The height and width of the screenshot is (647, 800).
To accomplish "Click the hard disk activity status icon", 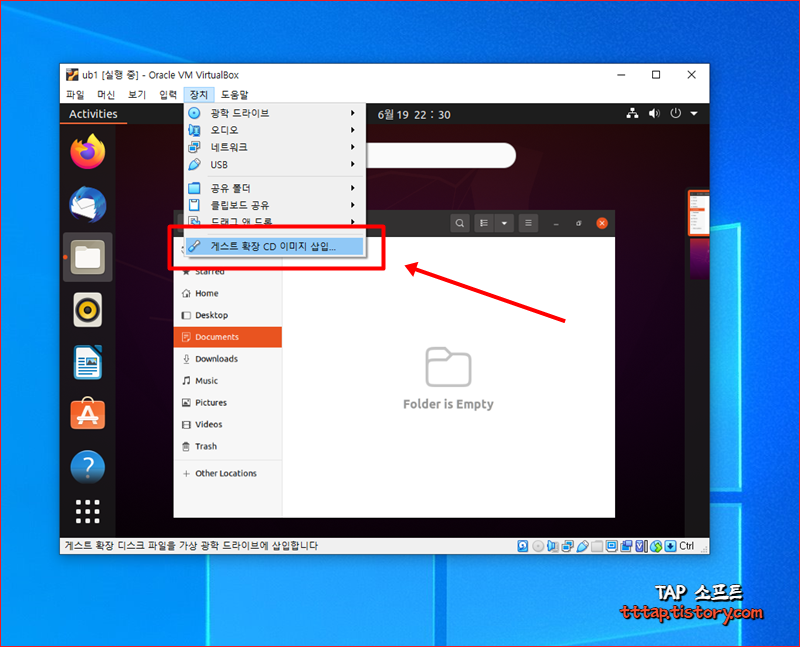I will pyautogui.click(x=523, y=546).
